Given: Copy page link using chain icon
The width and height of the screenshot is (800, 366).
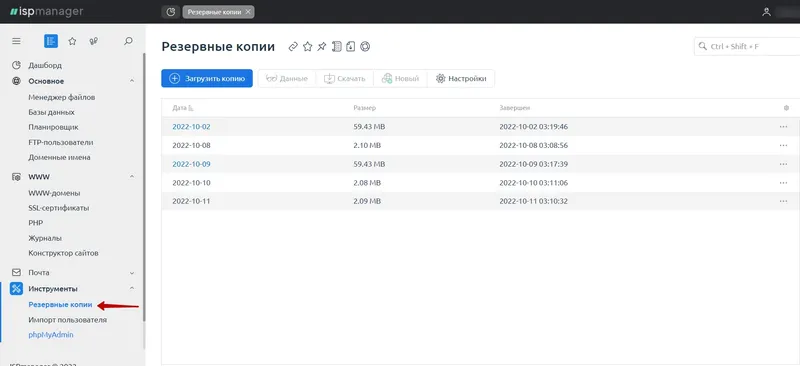Looking at the screenshot, I should pos(293,46).
